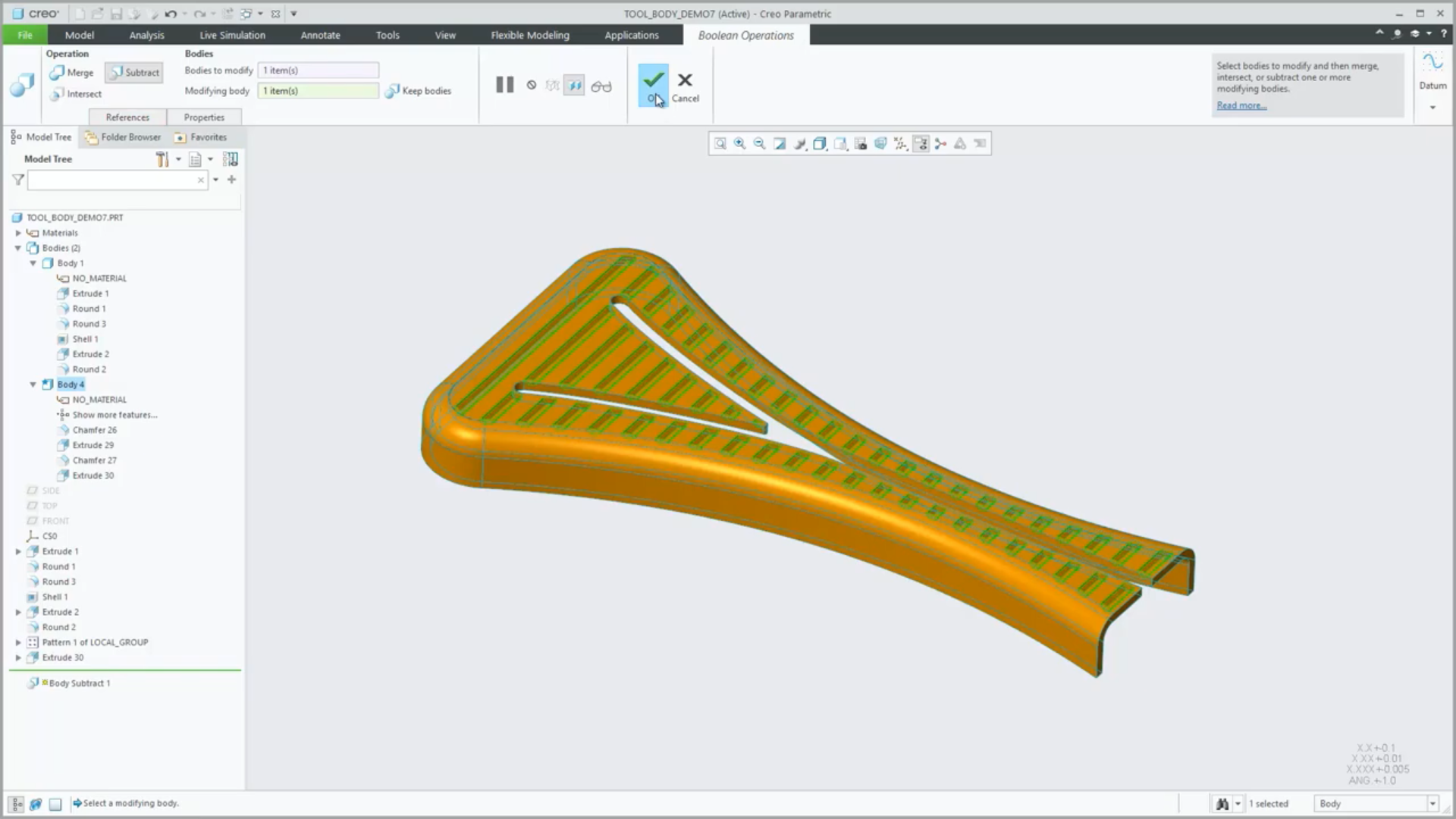This screenshot has width=1456, height=819.
Task: Click the Model Tree columns display icon
Action: (231, 159)
